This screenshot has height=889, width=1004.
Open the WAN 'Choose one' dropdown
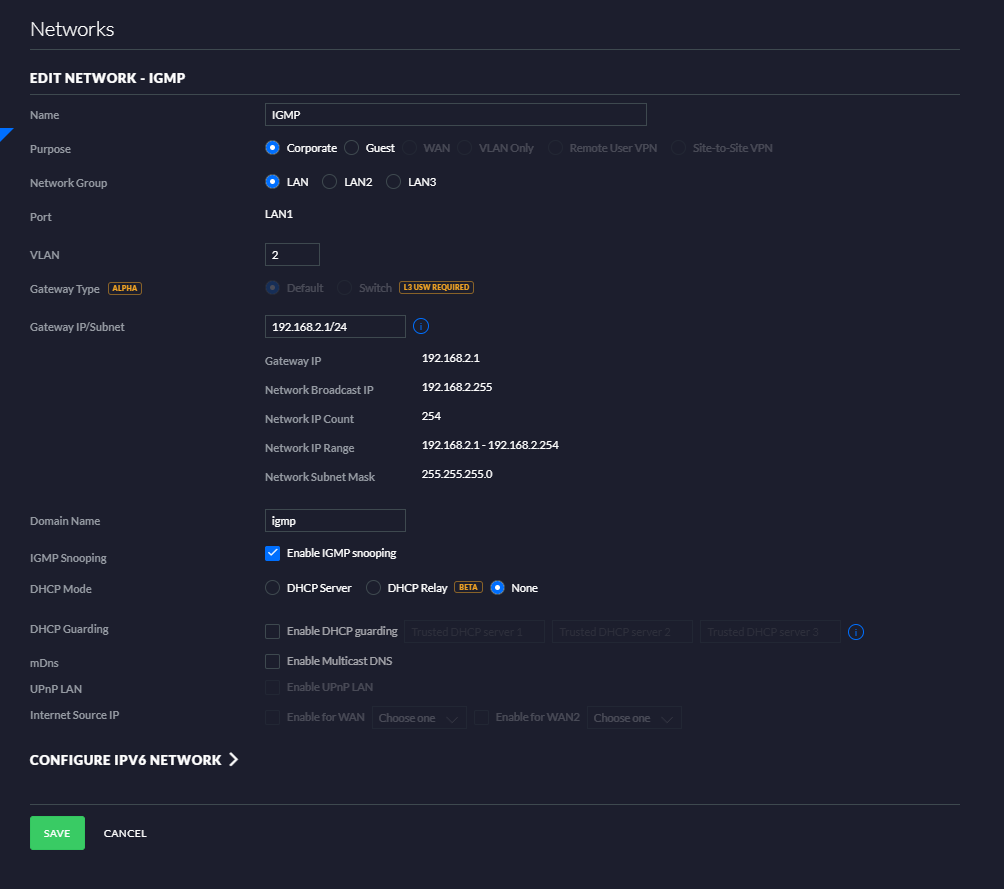click(x=419, y=718)
